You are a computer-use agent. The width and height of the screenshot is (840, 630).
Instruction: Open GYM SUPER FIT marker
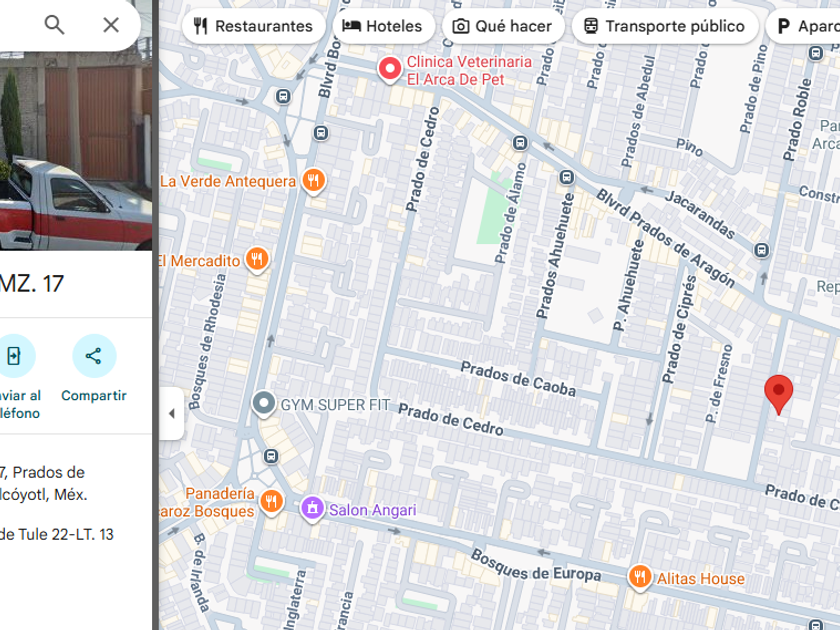[x=264, y=404]
